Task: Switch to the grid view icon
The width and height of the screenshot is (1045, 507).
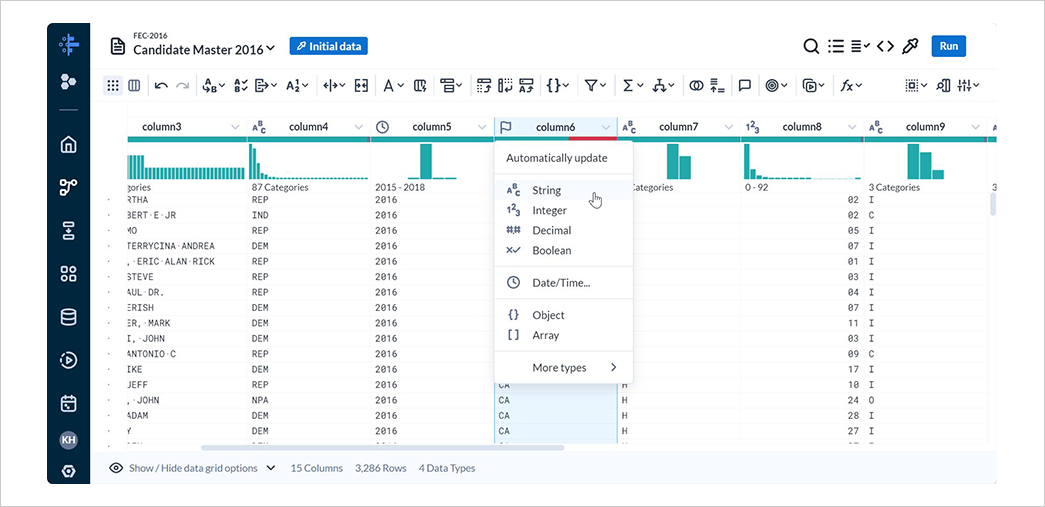Action: [x=113, y=85]
